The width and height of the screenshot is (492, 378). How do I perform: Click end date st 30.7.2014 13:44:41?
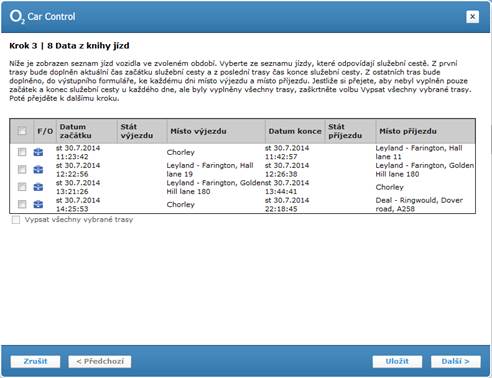287,187
